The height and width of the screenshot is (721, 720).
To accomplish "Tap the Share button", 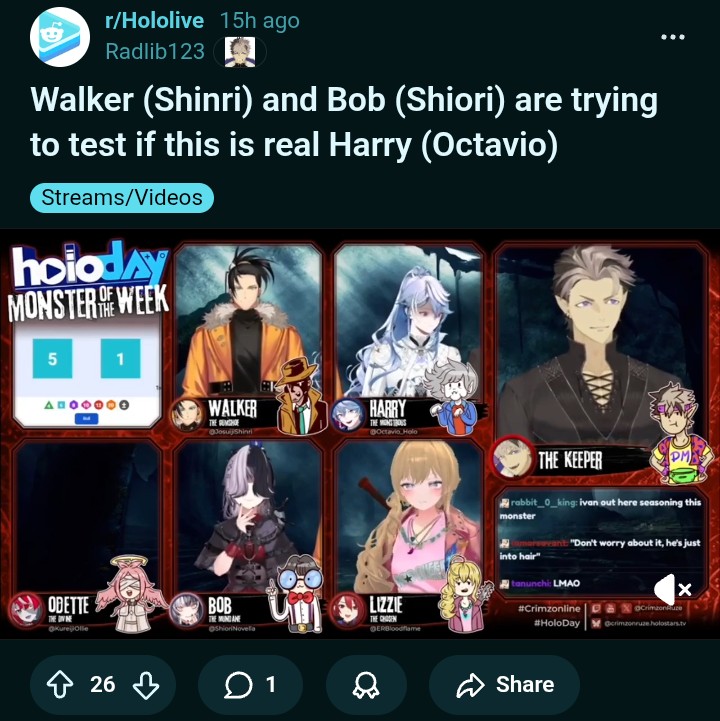I will click(x=504, y=685).
